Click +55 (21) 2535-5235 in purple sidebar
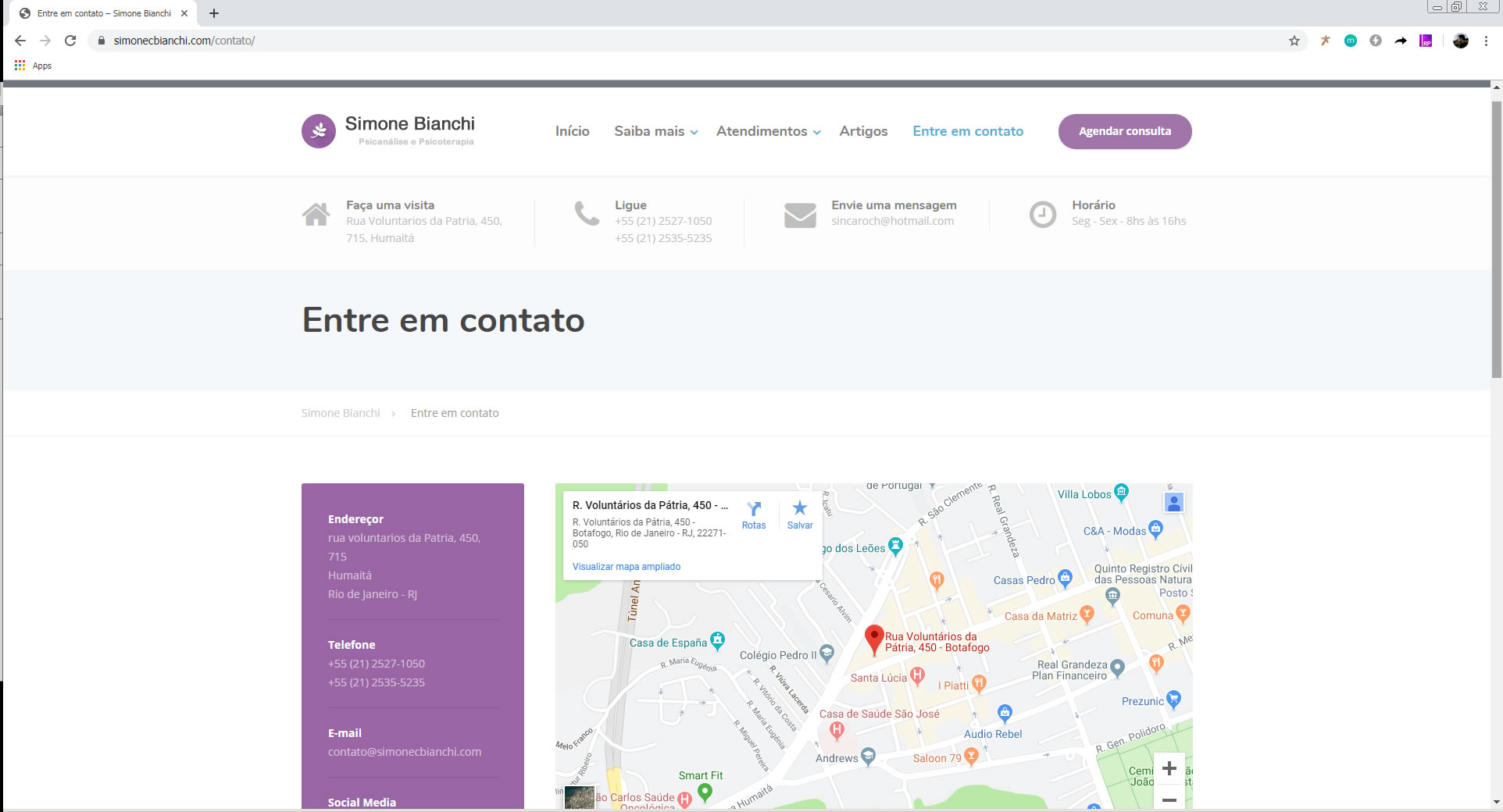The width and height of the screenshot is (1503, 812). [377, 682]
